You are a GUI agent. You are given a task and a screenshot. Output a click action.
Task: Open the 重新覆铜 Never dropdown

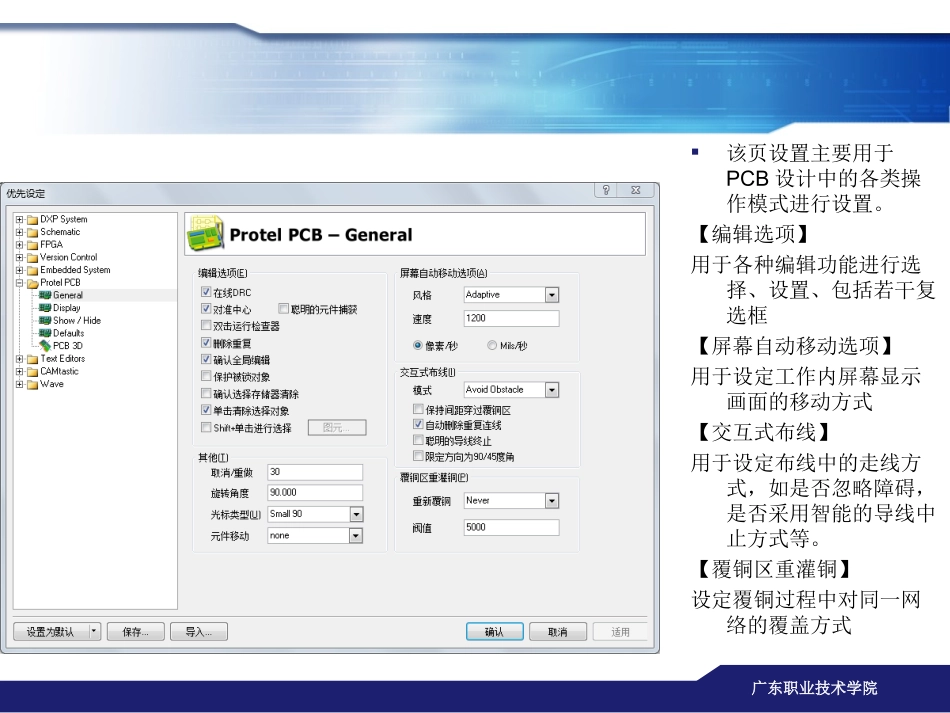pyautogui.click(x=551, y=501)
